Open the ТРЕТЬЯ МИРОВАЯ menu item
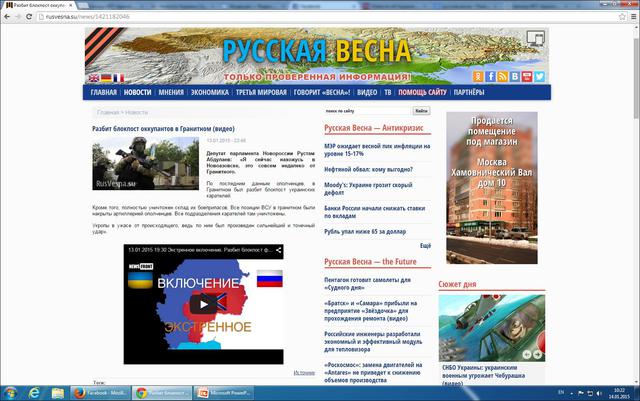The height and width of the screenshot is (401, 640). click(x=261, y=92)
